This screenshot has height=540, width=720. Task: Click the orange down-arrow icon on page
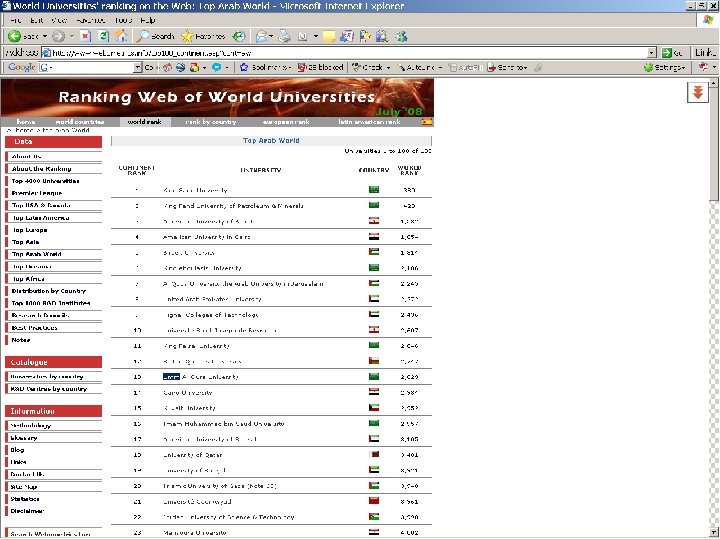(698, 92)
